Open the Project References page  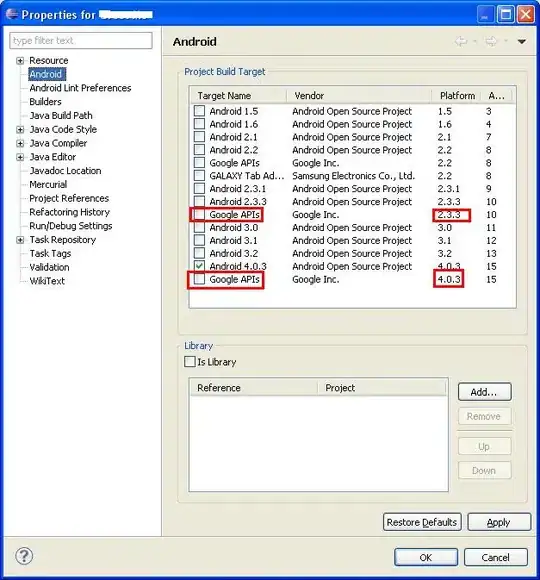pos(69,198)
